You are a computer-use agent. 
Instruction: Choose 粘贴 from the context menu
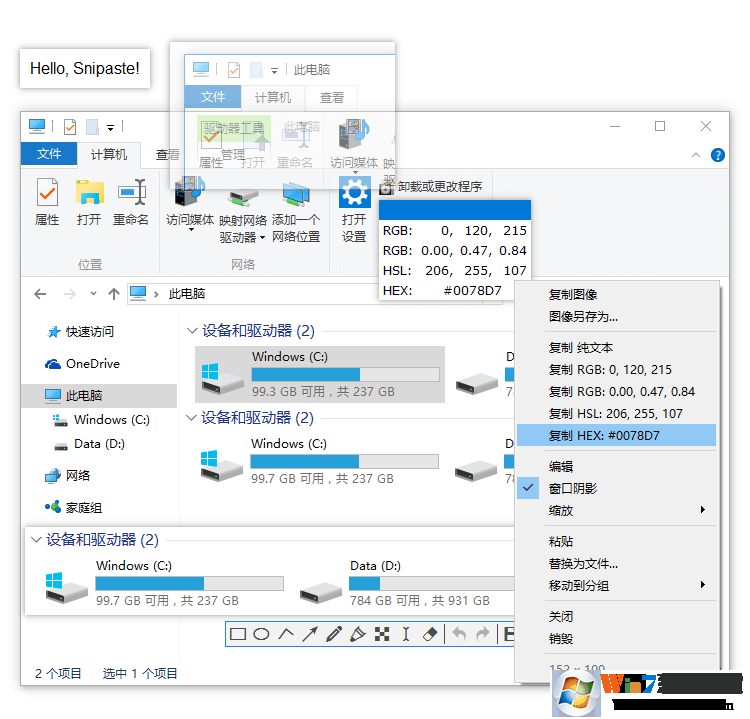tap(616, 542)
